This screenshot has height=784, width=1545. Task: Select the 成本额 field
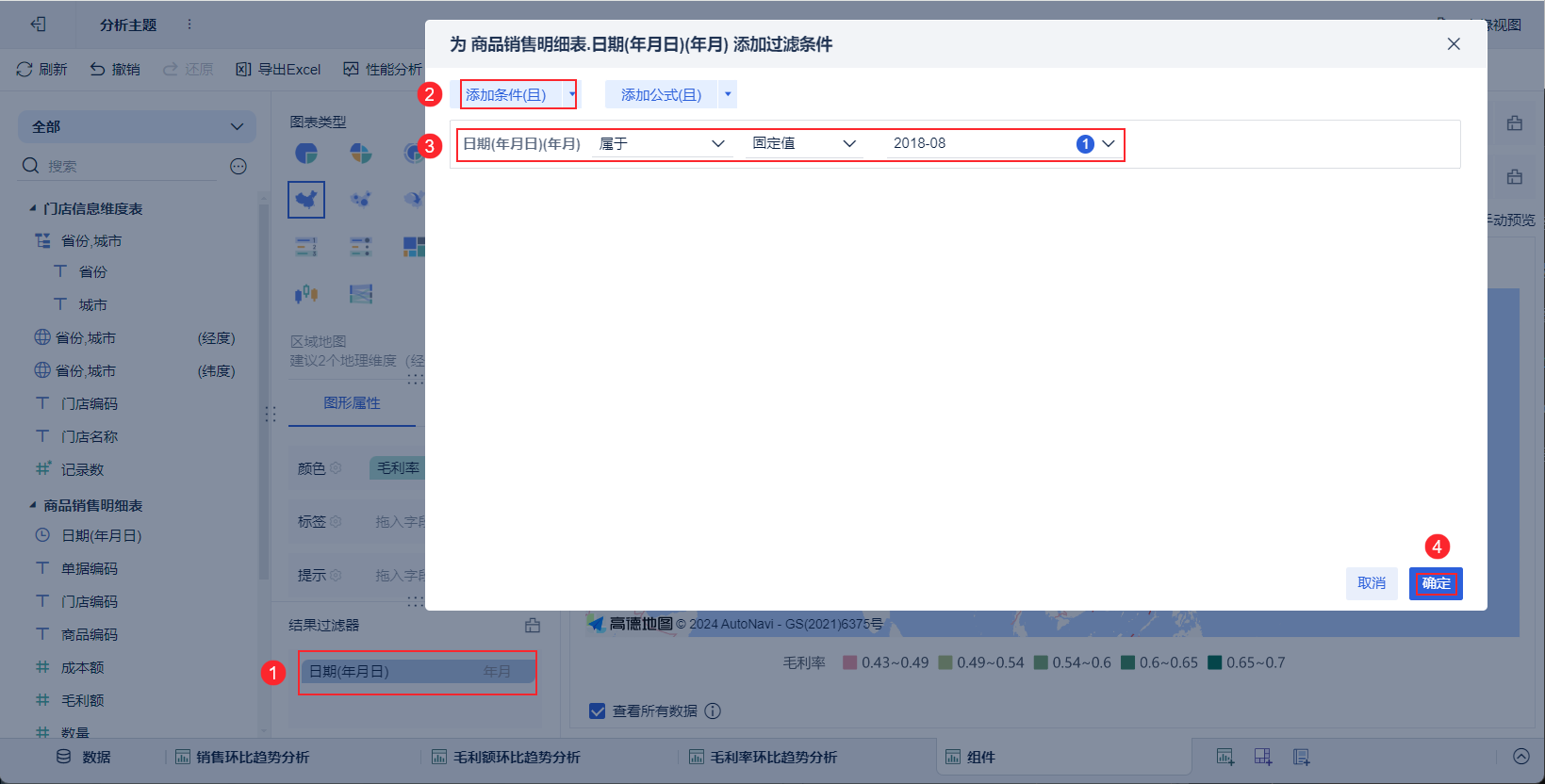pos(82,667)
